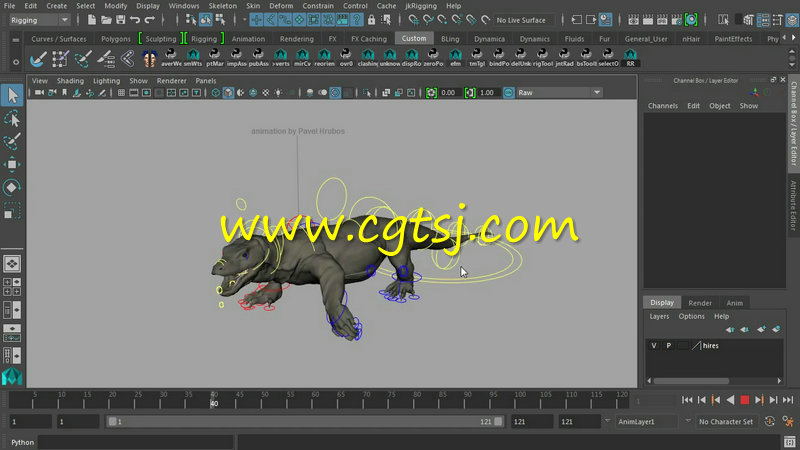Run the zeroPo shelf script

click(x=434, y=58)
